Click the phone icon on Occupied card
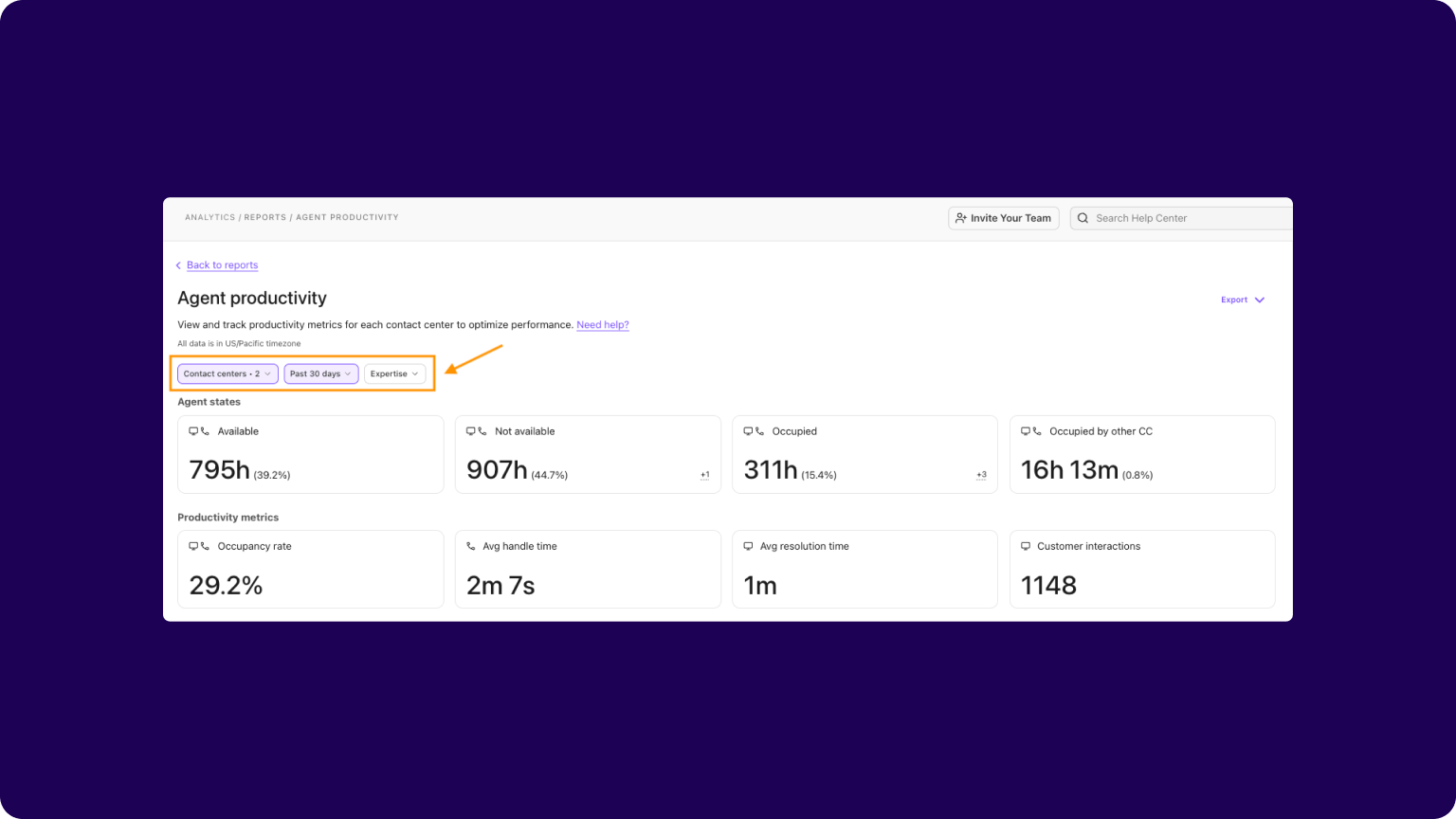Viewport: 1456px width, 819px height. 759,431
